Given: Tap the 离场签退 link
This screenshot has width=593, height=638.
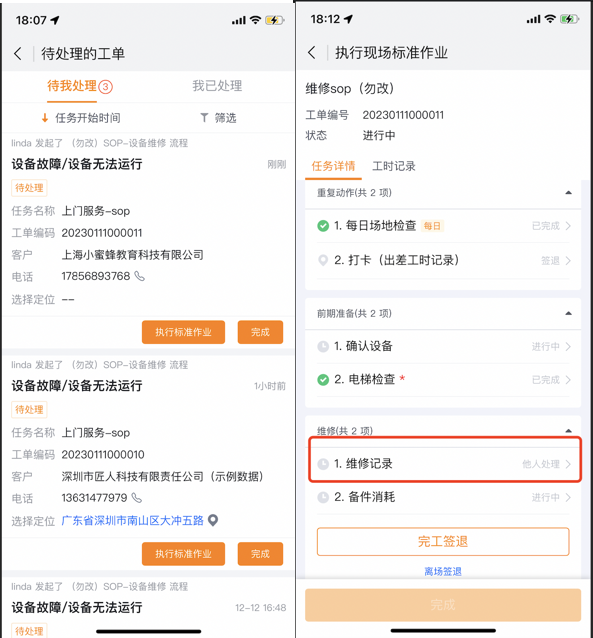Looking at the screenshot, I should [443, 571].
